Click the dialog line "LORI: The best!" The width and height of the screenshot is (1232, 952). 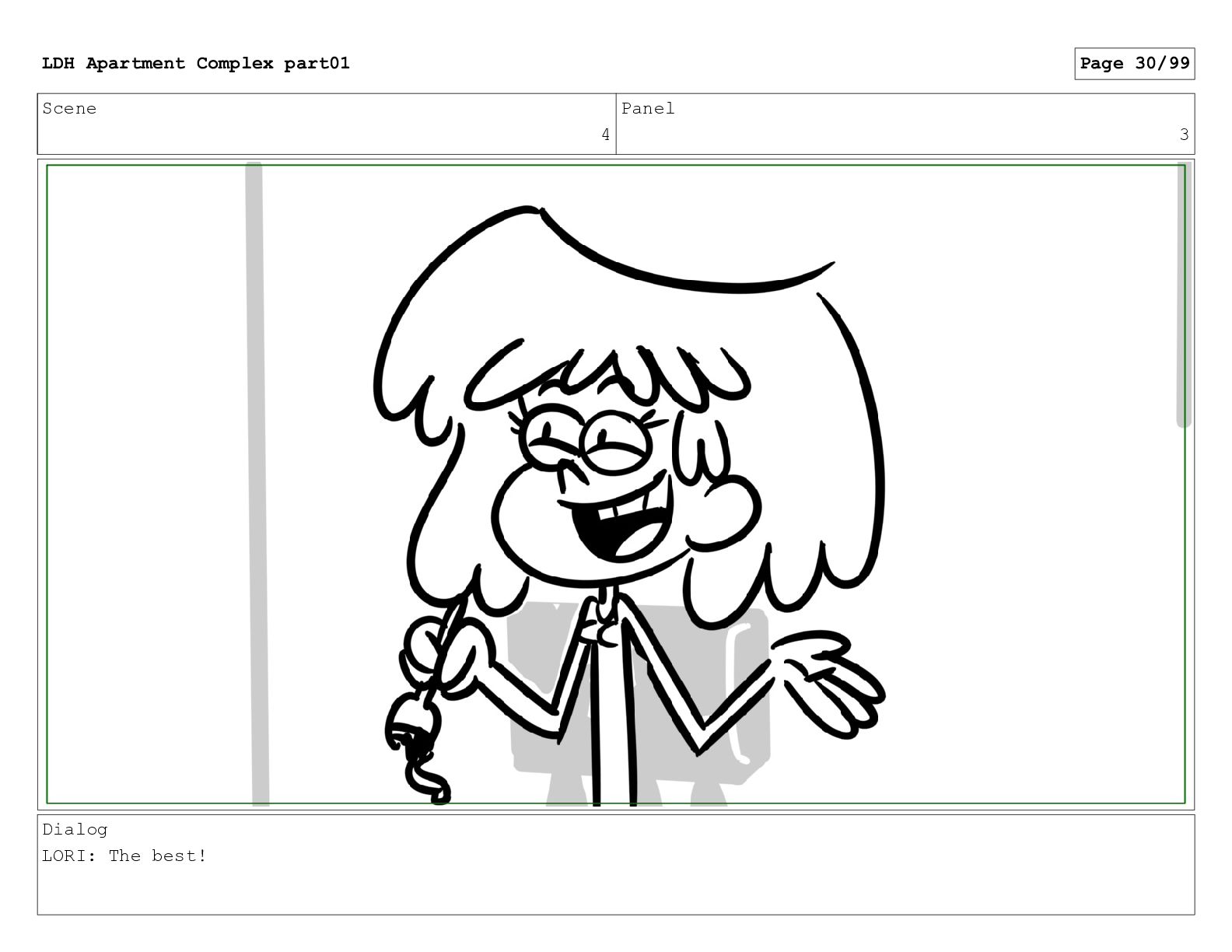124,856
